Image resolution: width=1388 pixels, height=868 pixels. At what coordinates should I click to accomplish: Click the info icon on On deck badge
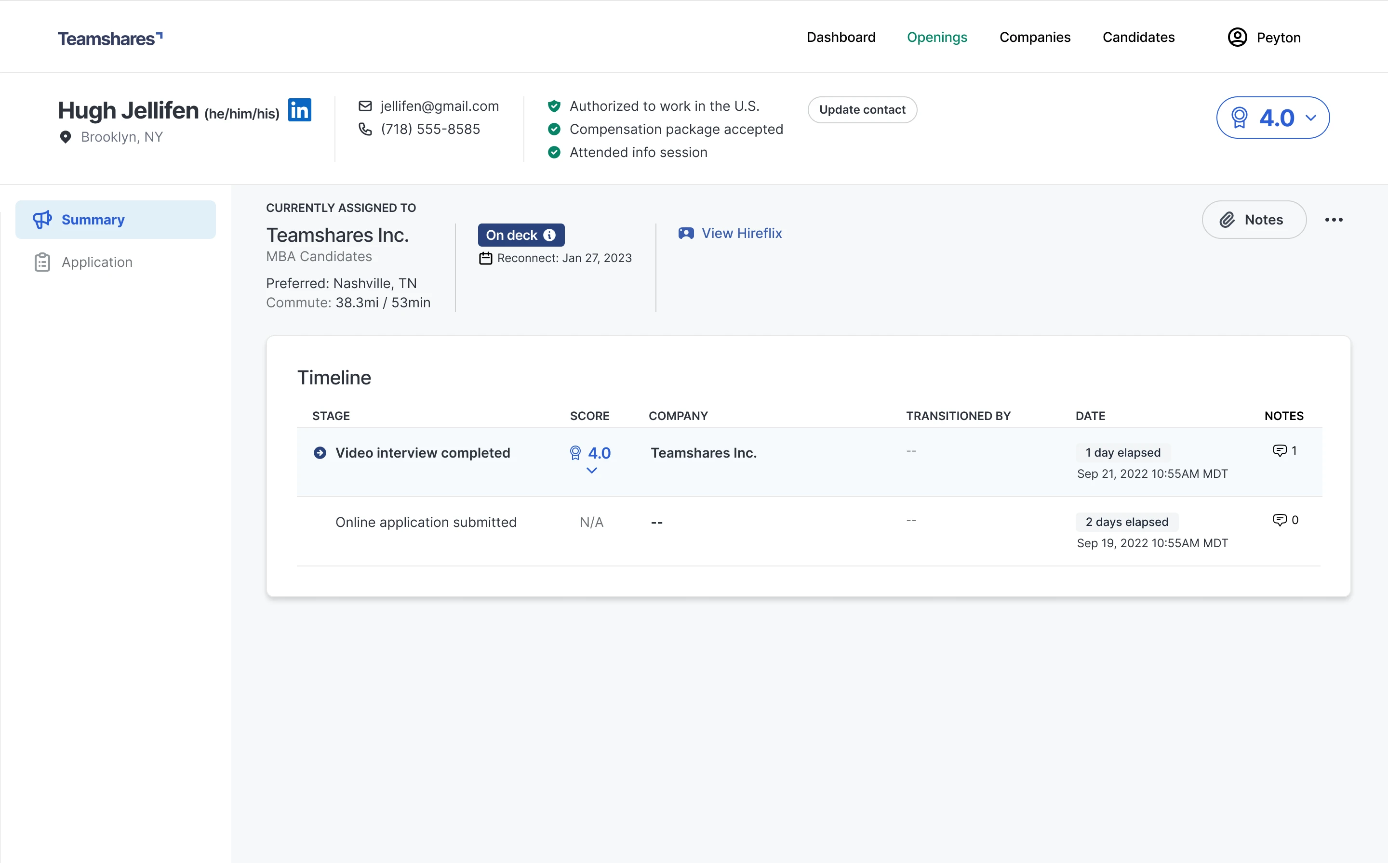click(x=549, y=235)
